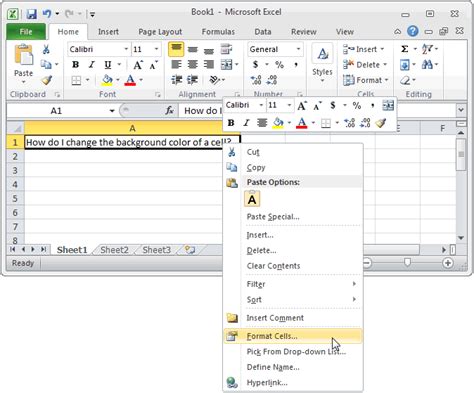Toggle Middle Align in the Alignment group
This screenshot has width=474, height=393.
point(193,50)
